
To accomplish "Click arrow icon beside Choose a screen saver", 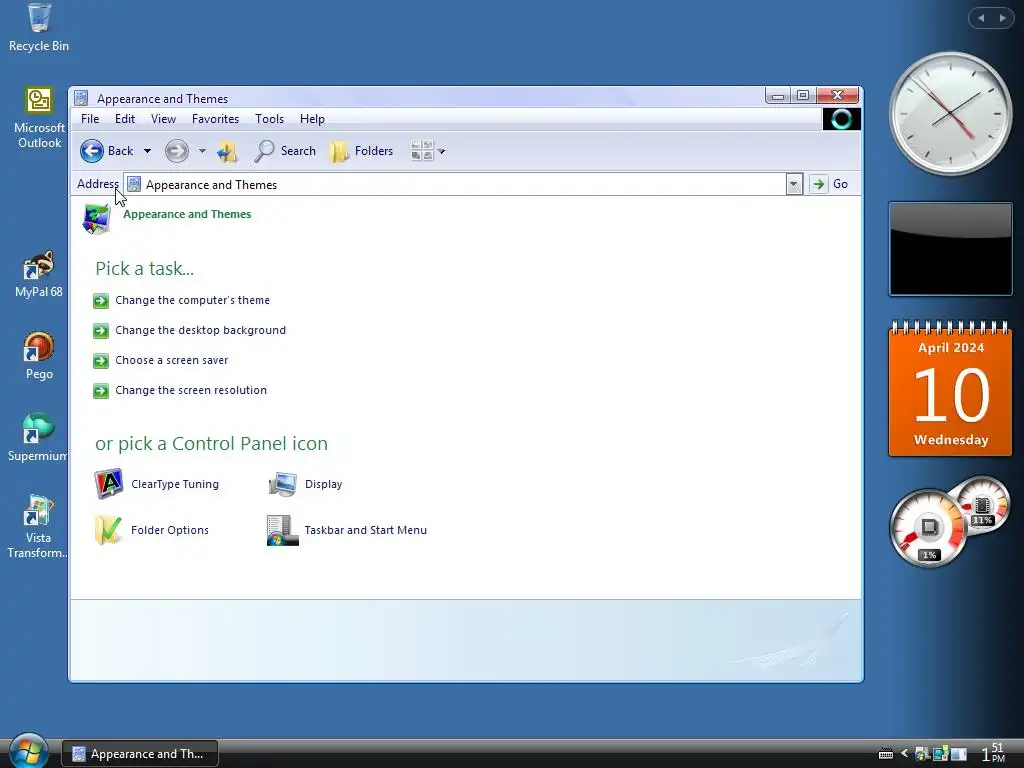I will 101,360.
